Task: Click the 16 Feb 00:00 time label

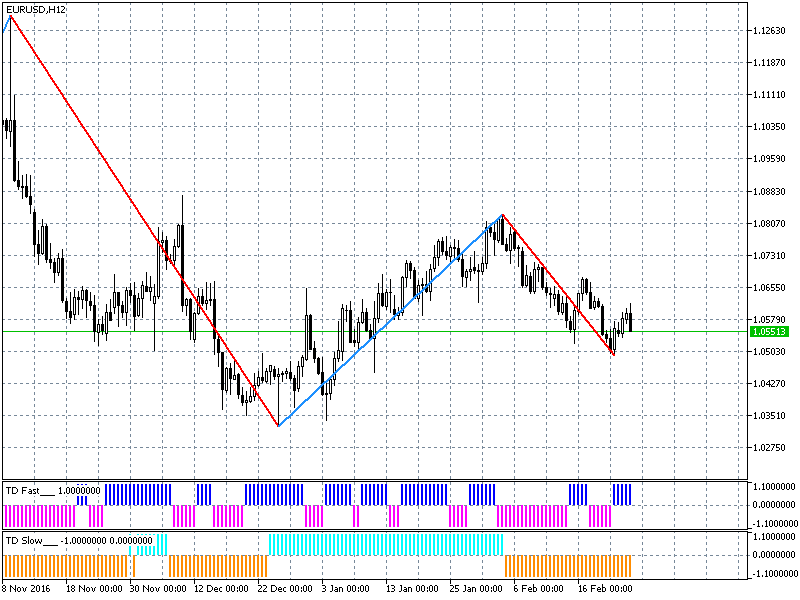Action: 605,589
